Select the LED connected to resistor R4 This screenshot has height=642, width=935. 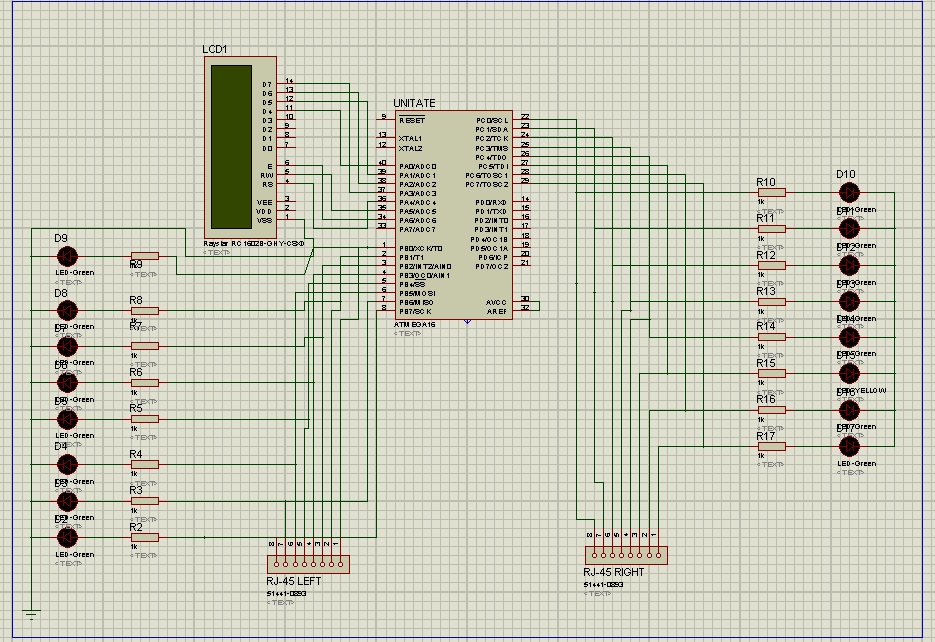point(67,464)
